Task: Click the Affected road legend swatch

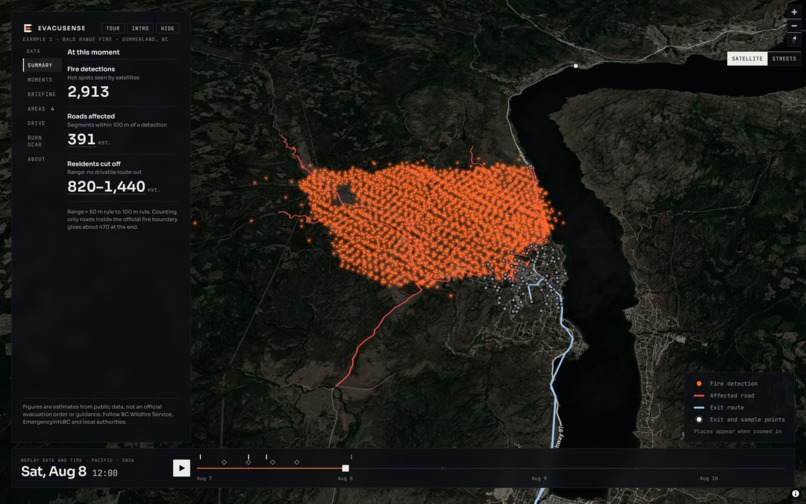Action: tap(699, 395)
